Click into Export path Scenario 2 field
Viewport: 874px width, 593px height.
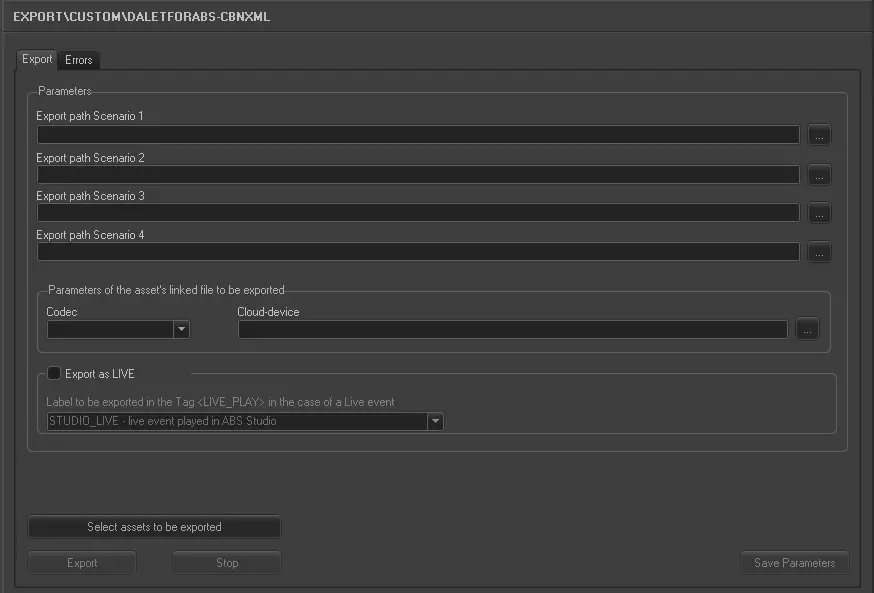418,175
